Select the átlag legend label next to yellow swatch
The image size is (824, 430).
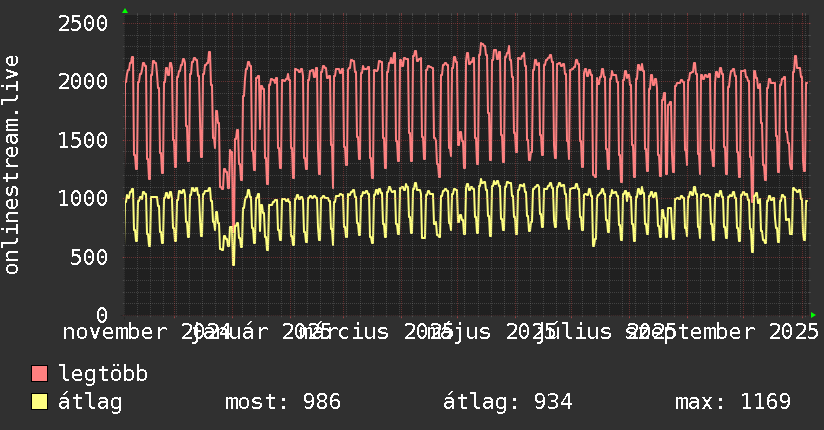pyautogui.click(x=90, y=402)
